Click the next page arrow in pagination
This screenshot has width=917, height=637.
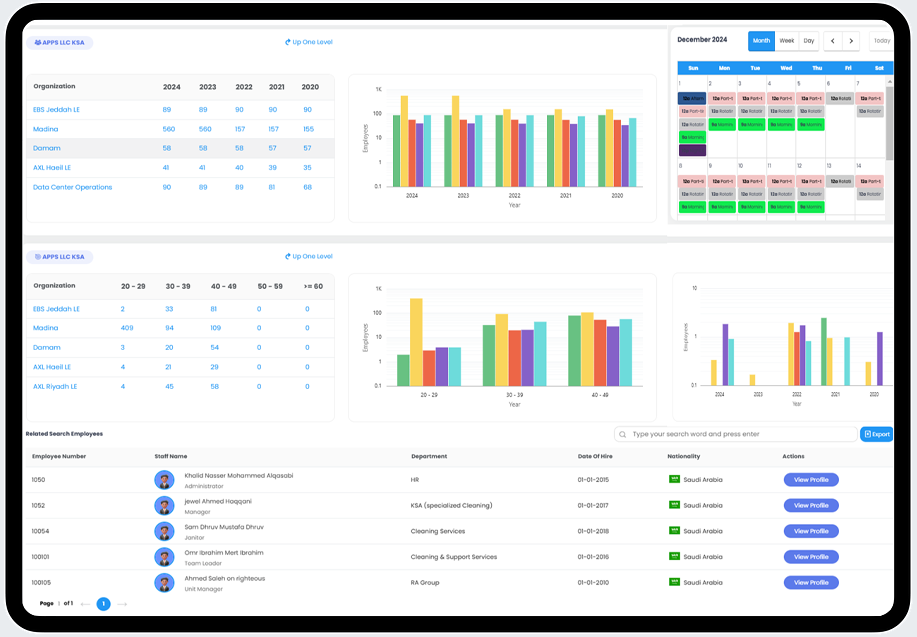coord(122,604)
